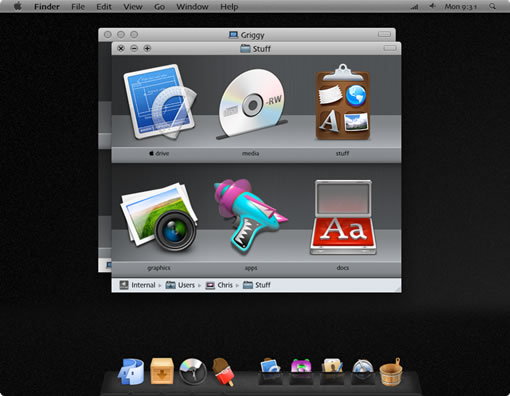Viewport: 510px width, 396px height.
Task: Select the camera graphics folder icon
Action: 159,217
